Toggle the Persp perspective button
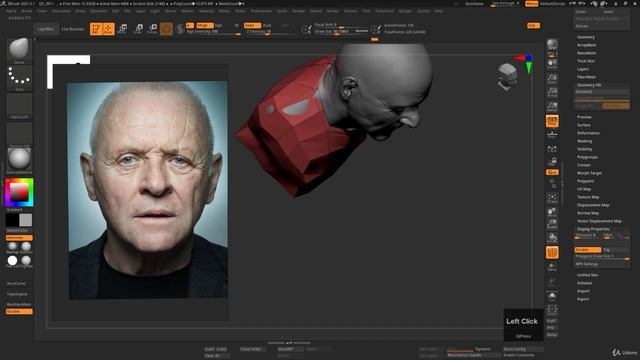 click(x=552, y=121)
